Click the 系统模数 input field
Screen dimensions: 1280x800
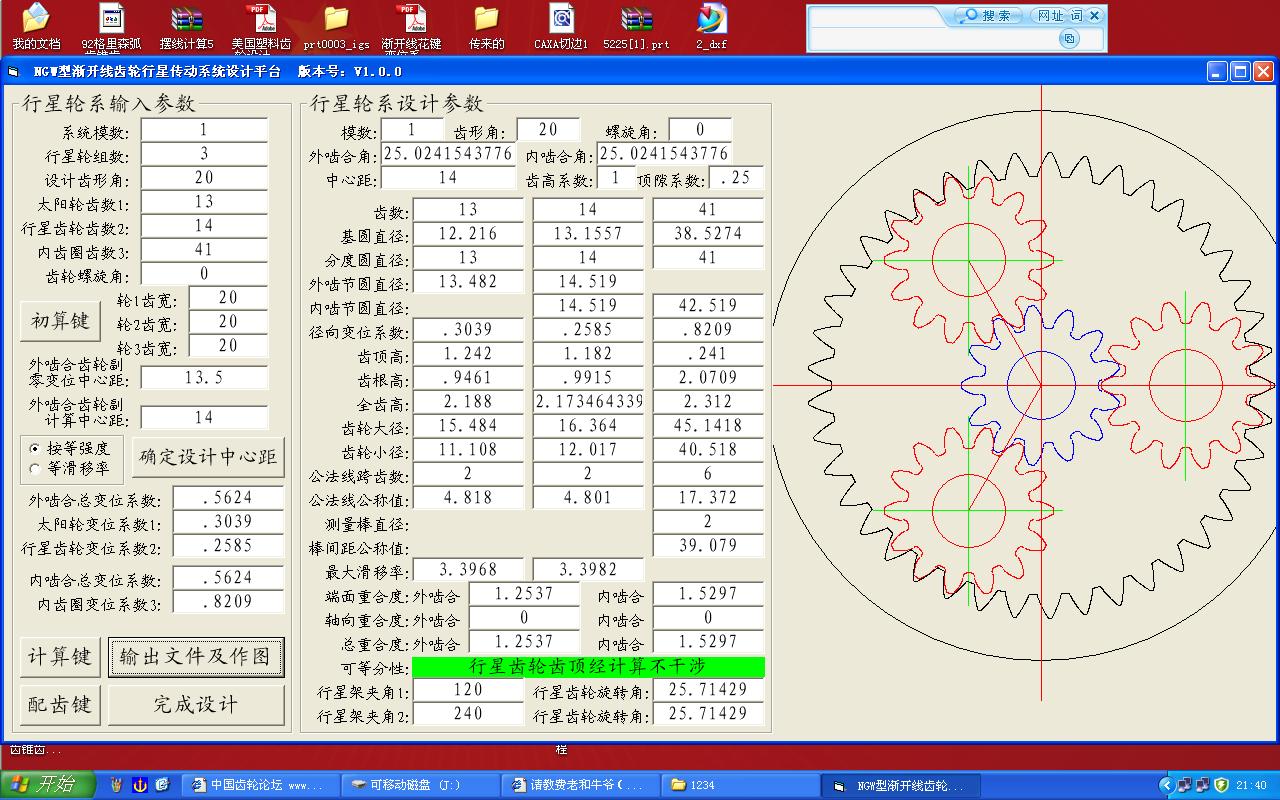(x=204, y=130)
